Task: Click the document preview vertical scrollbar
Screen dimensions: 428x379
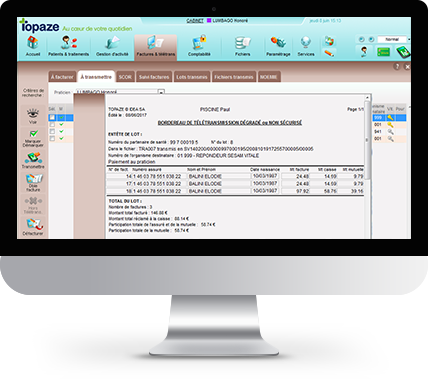Action: tap(367, 167)
